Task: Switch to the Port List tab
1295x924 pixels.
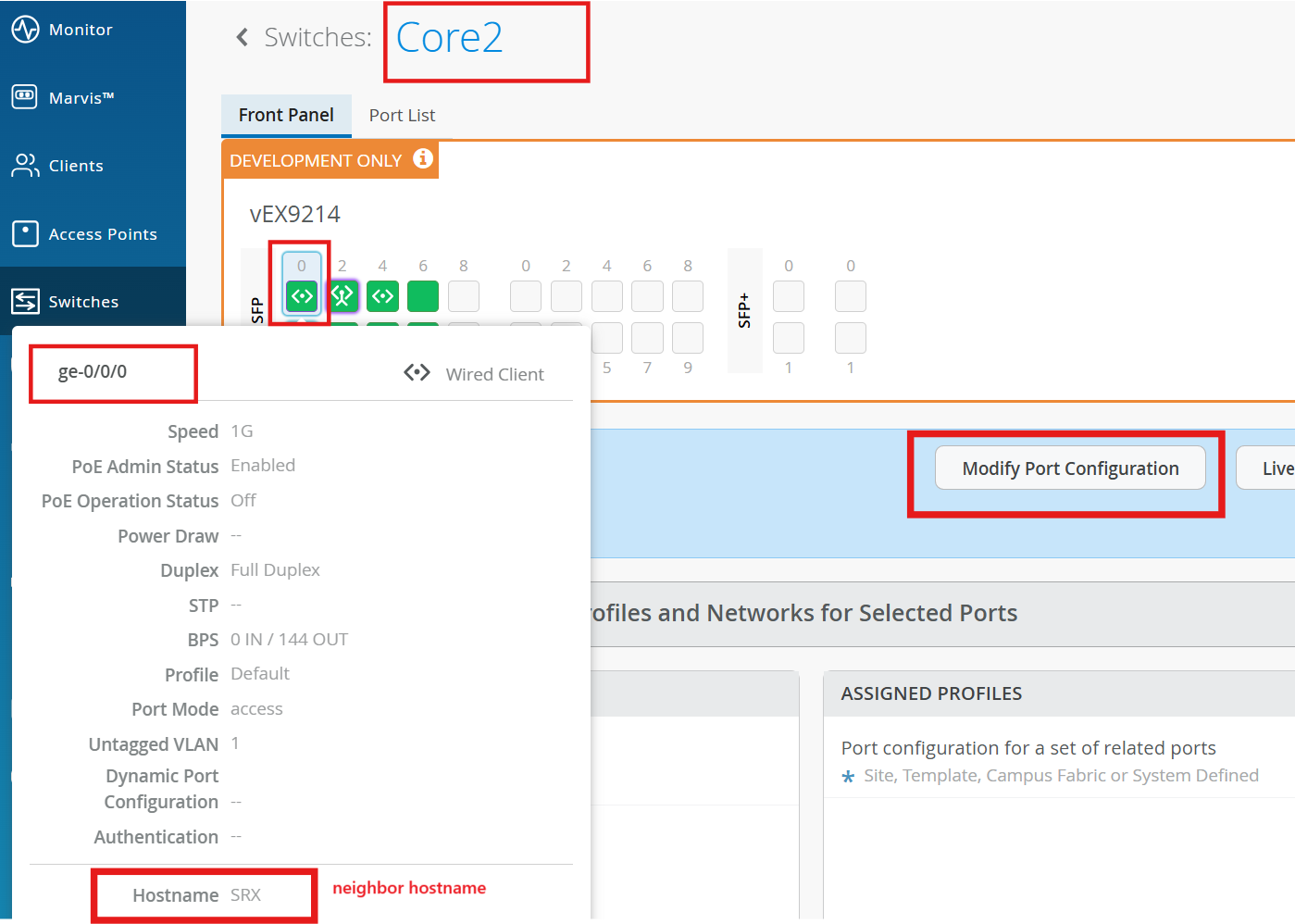Action: [x=402, y=115]
